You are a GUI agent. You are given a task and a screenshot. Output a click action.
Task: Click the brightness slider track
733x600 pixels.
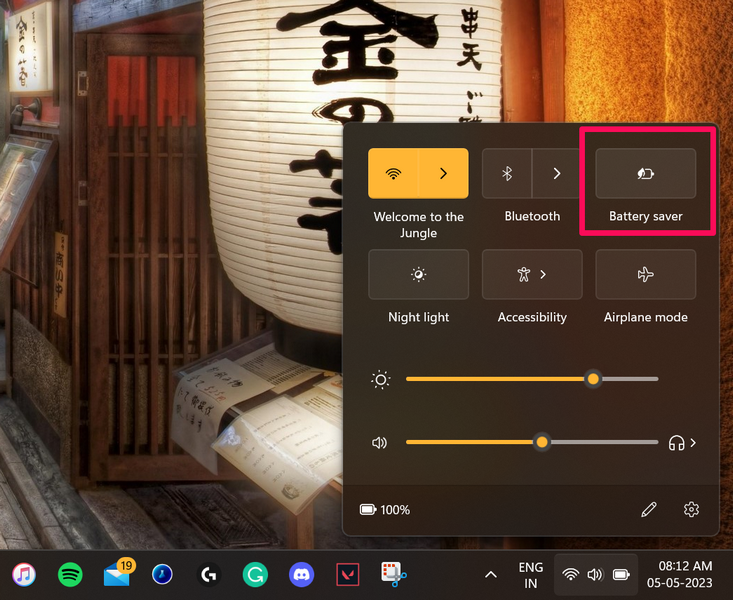[x=500, y=379]
